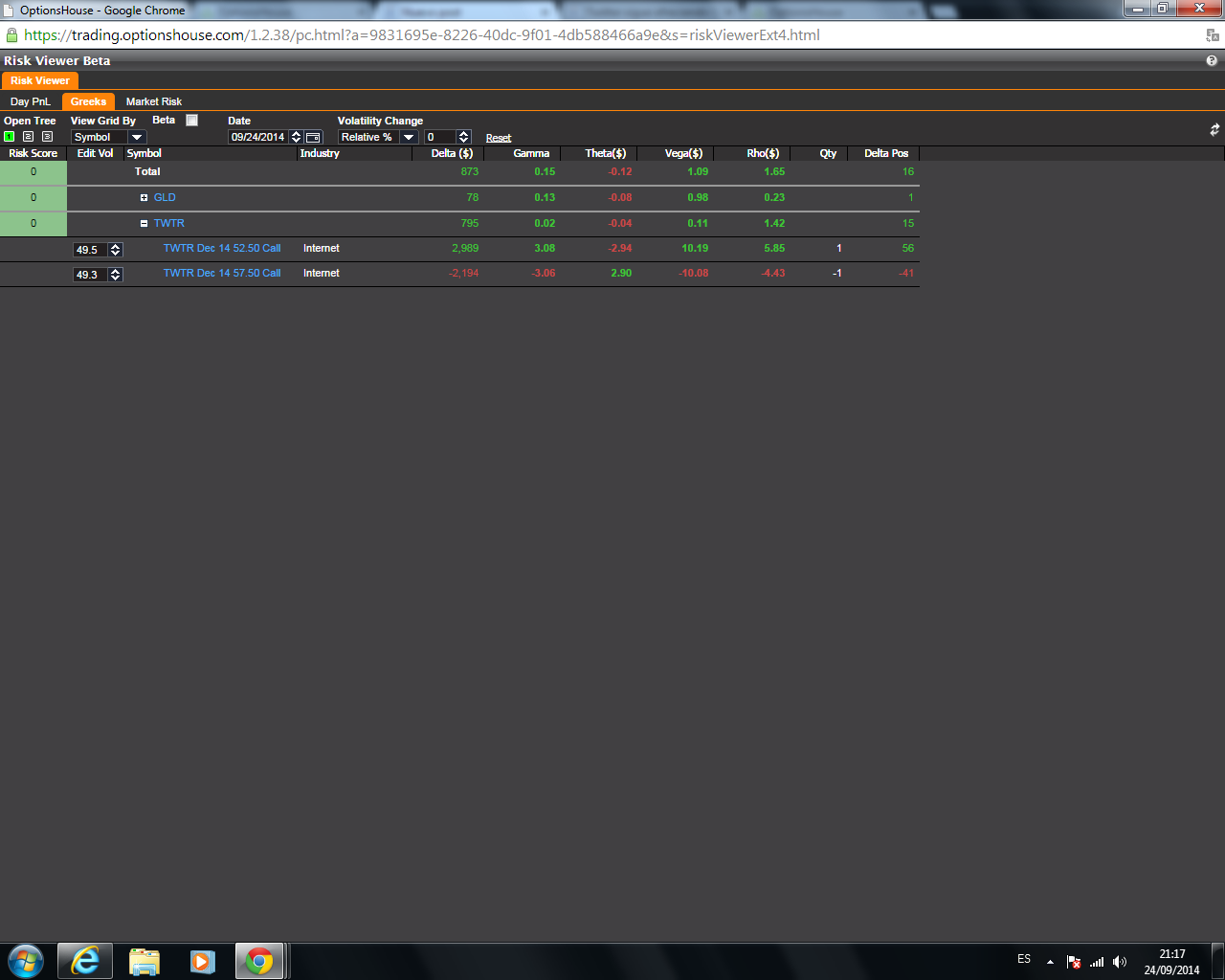Click the Chrome icon in the taskbar
1225x980 pixels.
259,961
